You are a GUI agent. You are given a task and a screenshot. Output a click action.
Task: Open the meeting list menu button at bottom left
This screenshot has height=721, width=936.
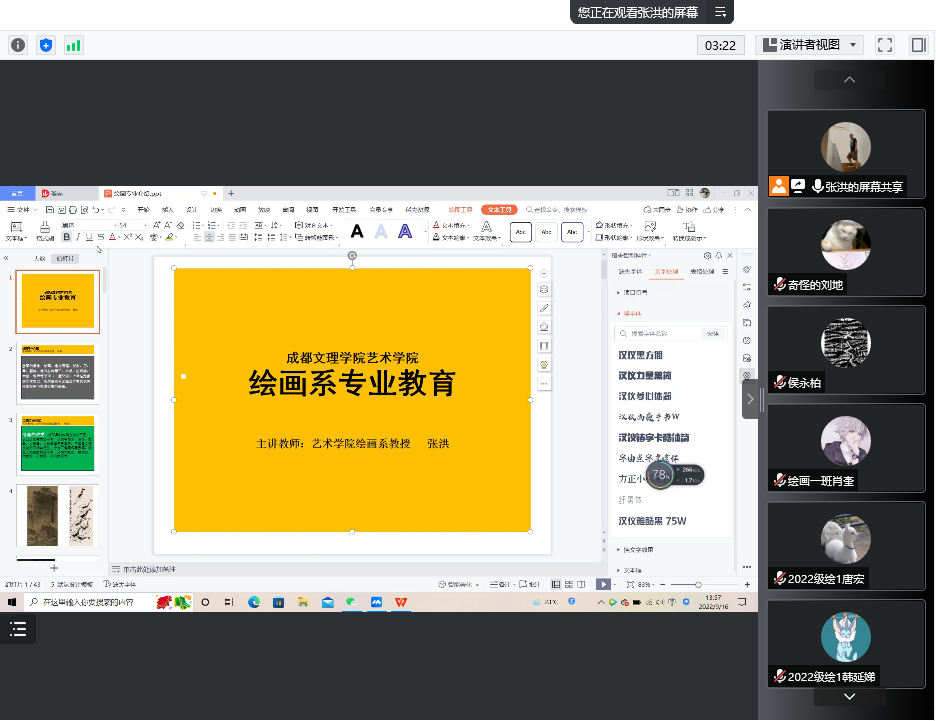click(x=18, y=628)
